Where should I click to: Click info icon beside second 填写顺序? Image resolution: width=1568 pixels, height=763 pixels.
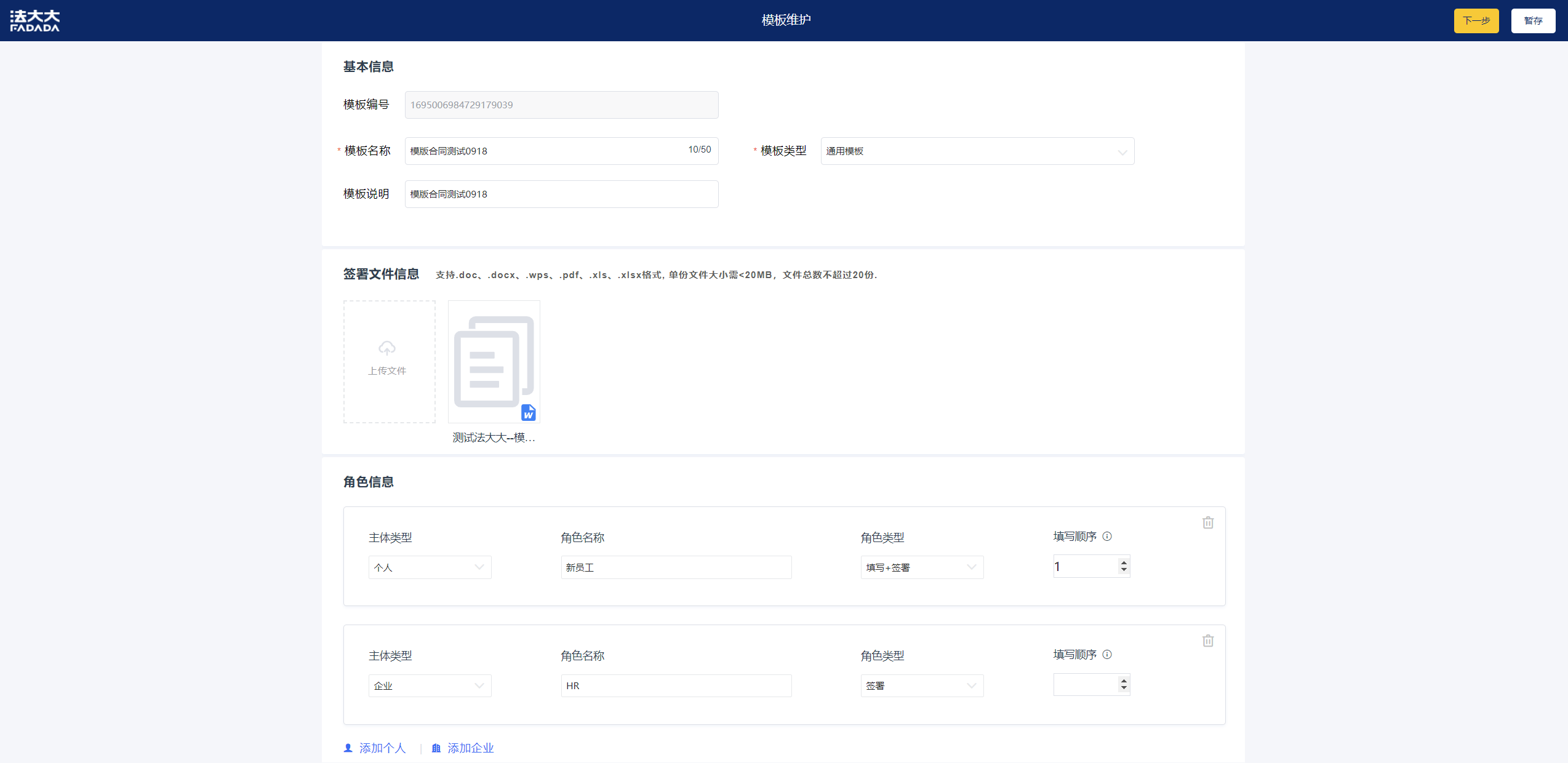click(x=1107, y=654)
